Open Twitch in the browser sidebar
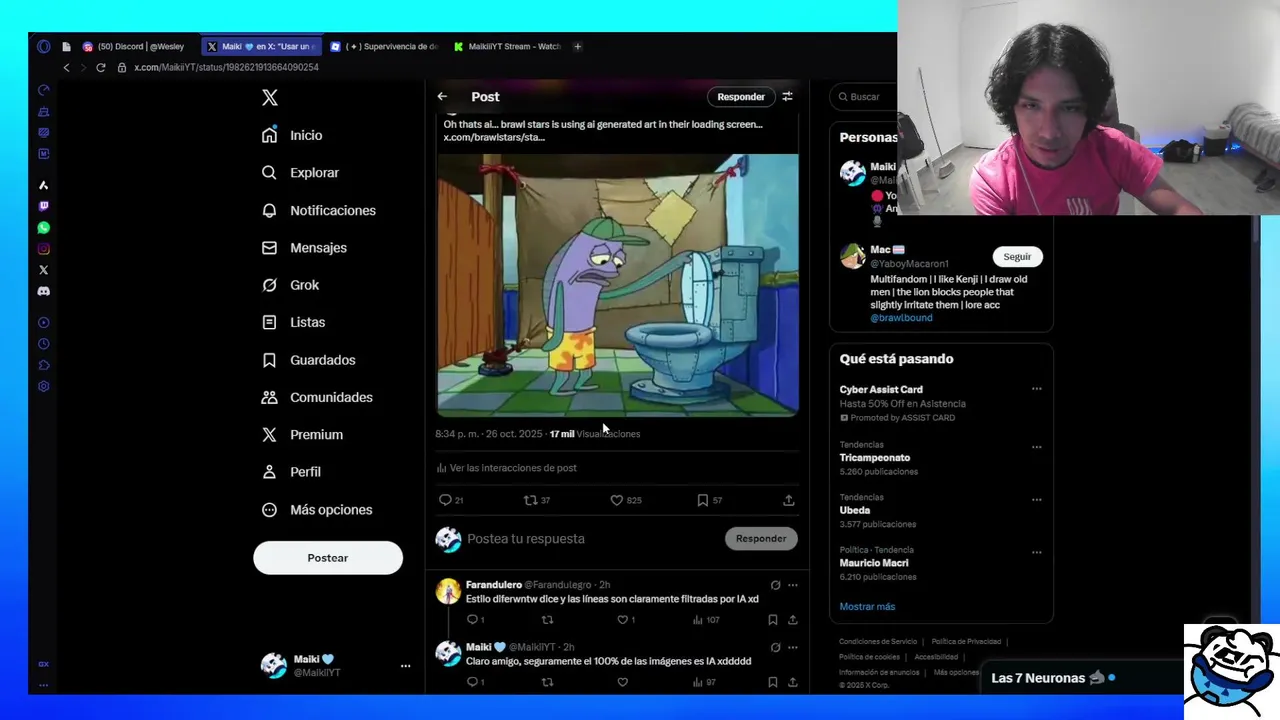1280x720 pixels. (43, 206)
